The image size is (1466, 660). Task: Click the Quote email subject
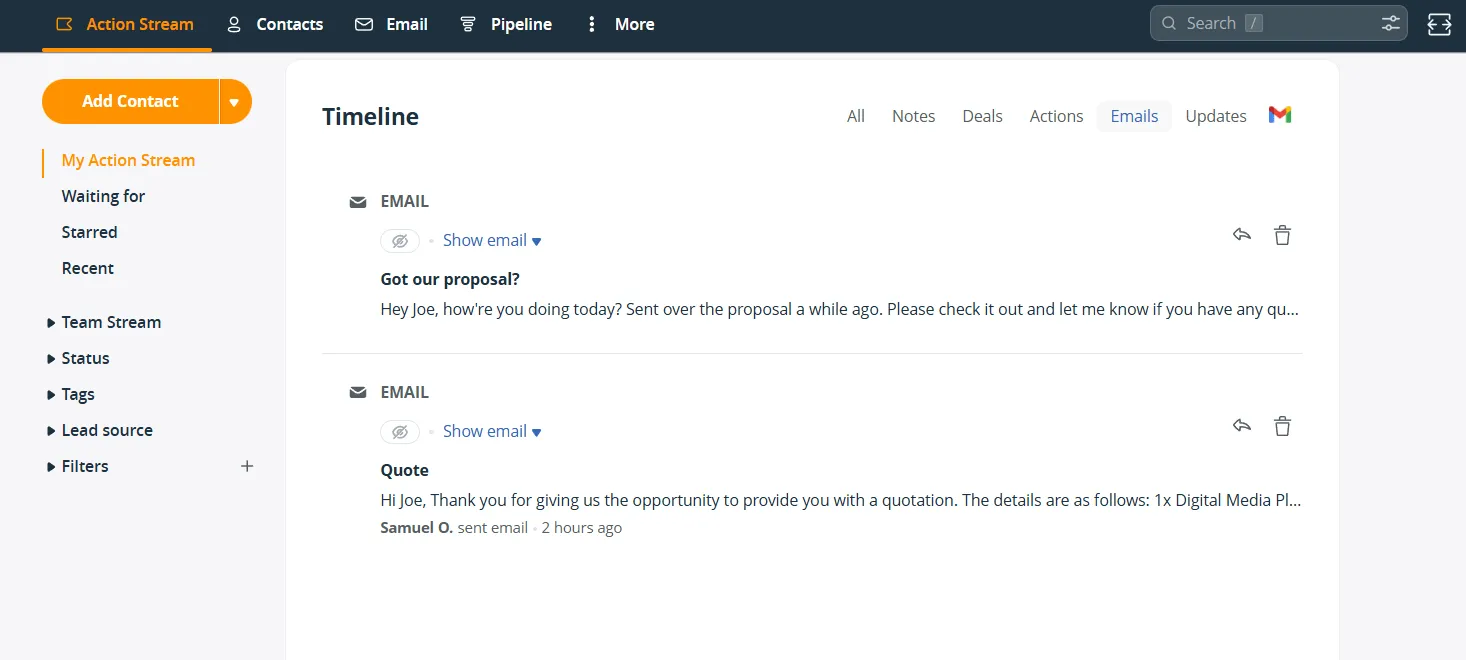click(405, 470)
